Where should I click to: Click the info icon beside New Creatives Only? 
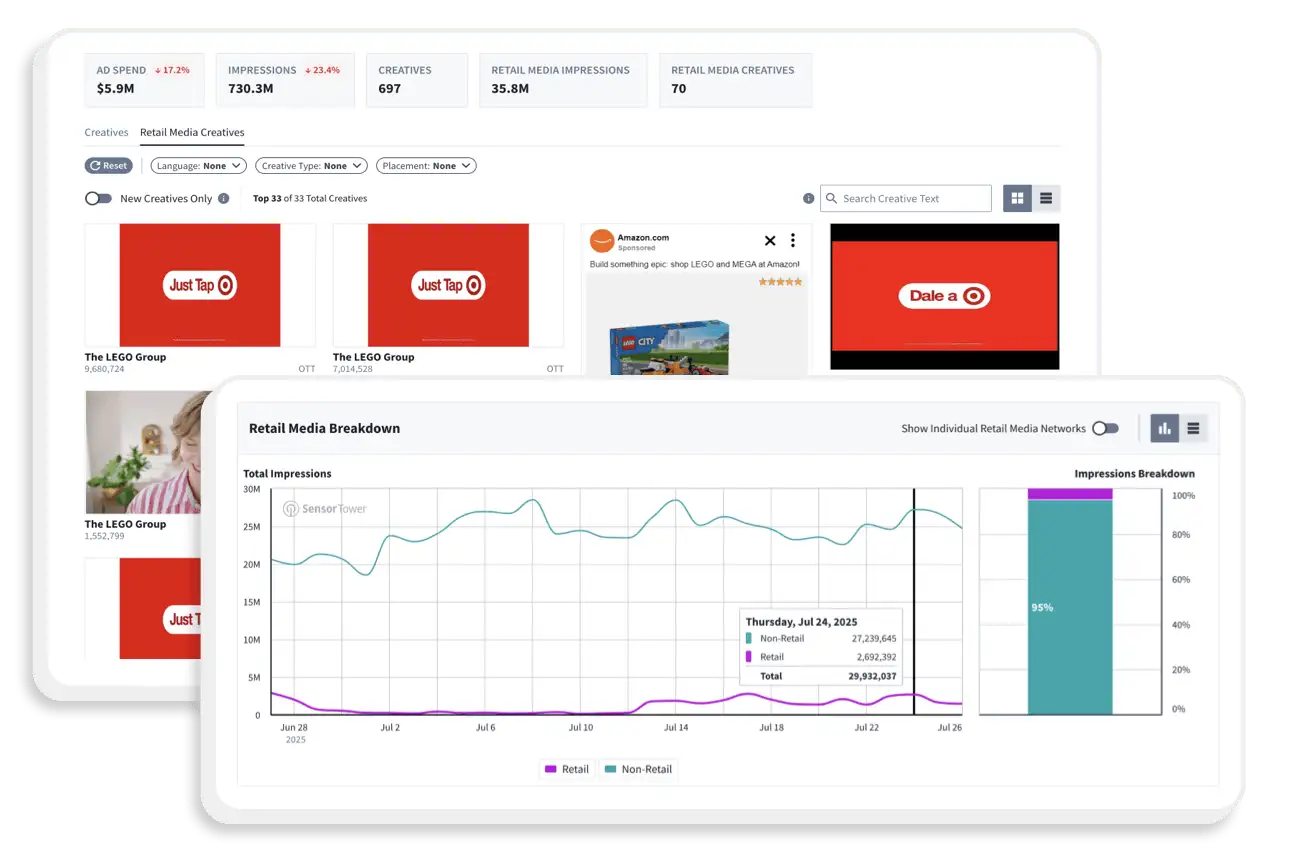[x=224, y=198]
